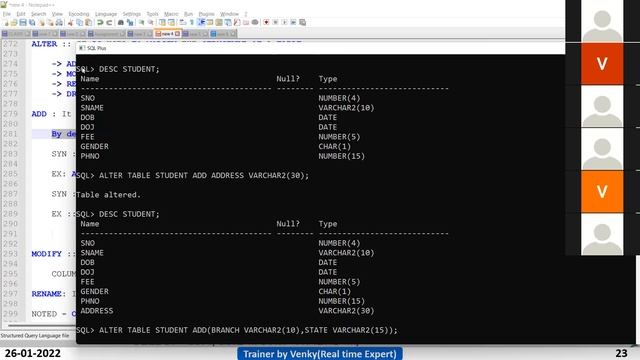Click the Start Recording macro icon
Screen dimensions: 640x360
(266, 22)
